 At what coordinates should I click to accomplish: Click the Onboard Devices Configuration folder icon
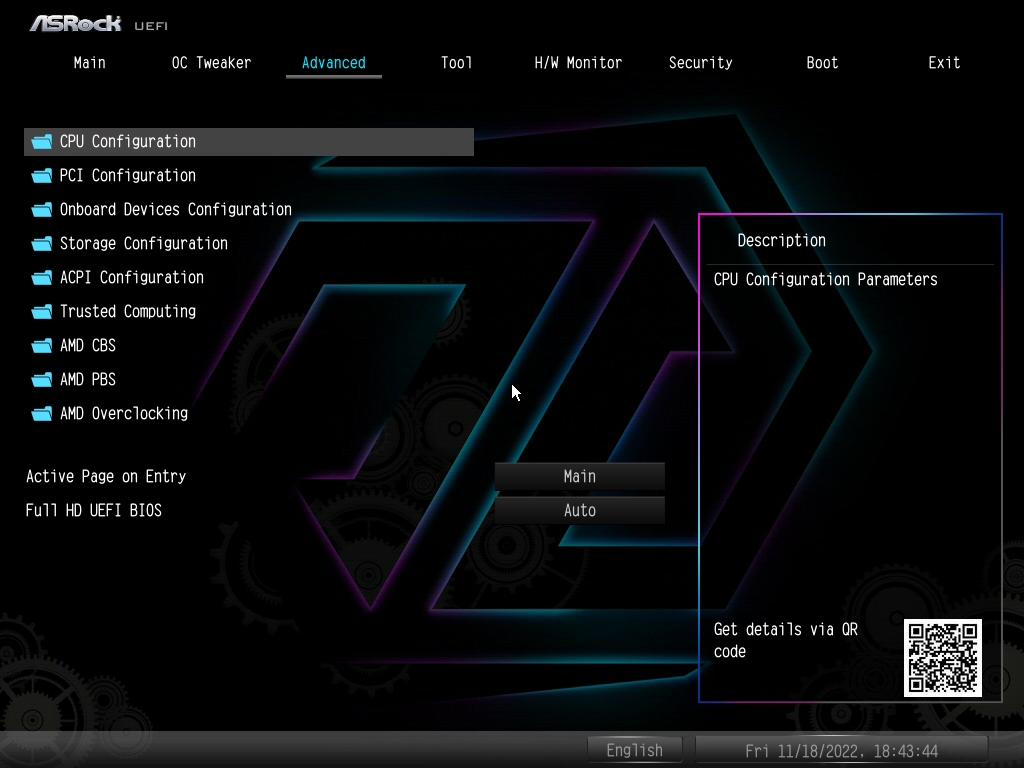point(42,210)
